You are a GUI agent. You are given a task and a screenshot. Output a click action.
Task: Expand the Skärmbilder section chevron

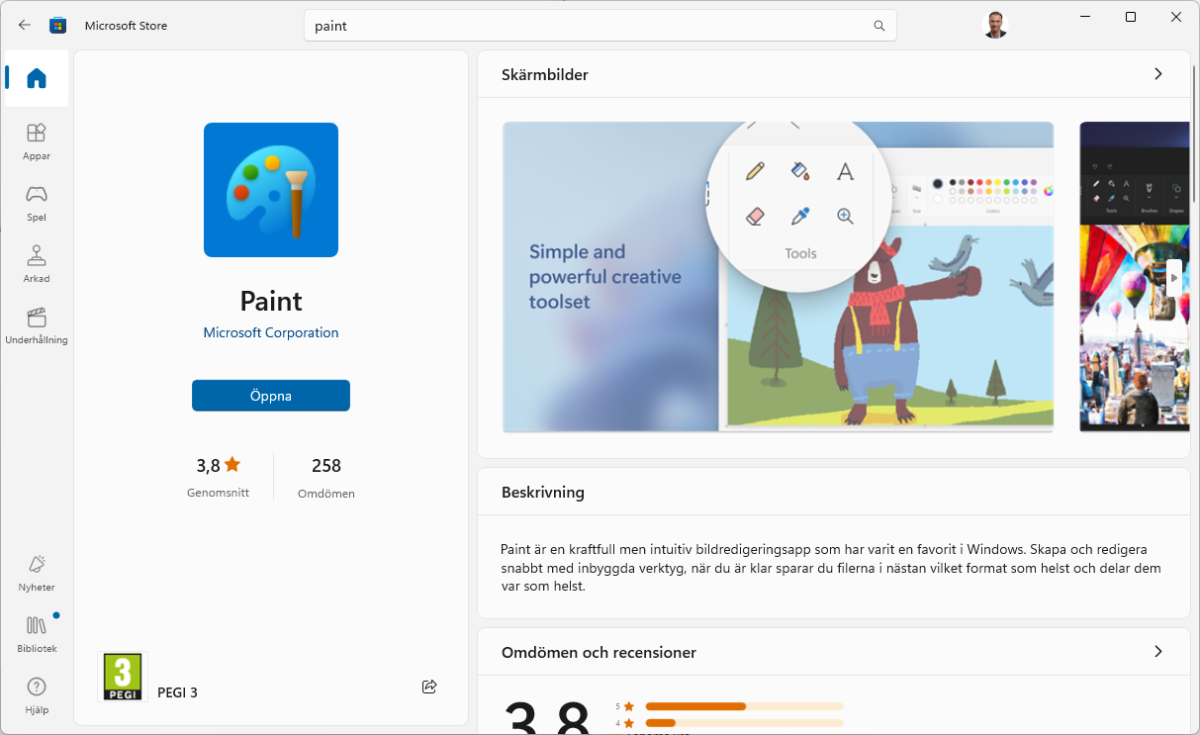[1158, 74]
